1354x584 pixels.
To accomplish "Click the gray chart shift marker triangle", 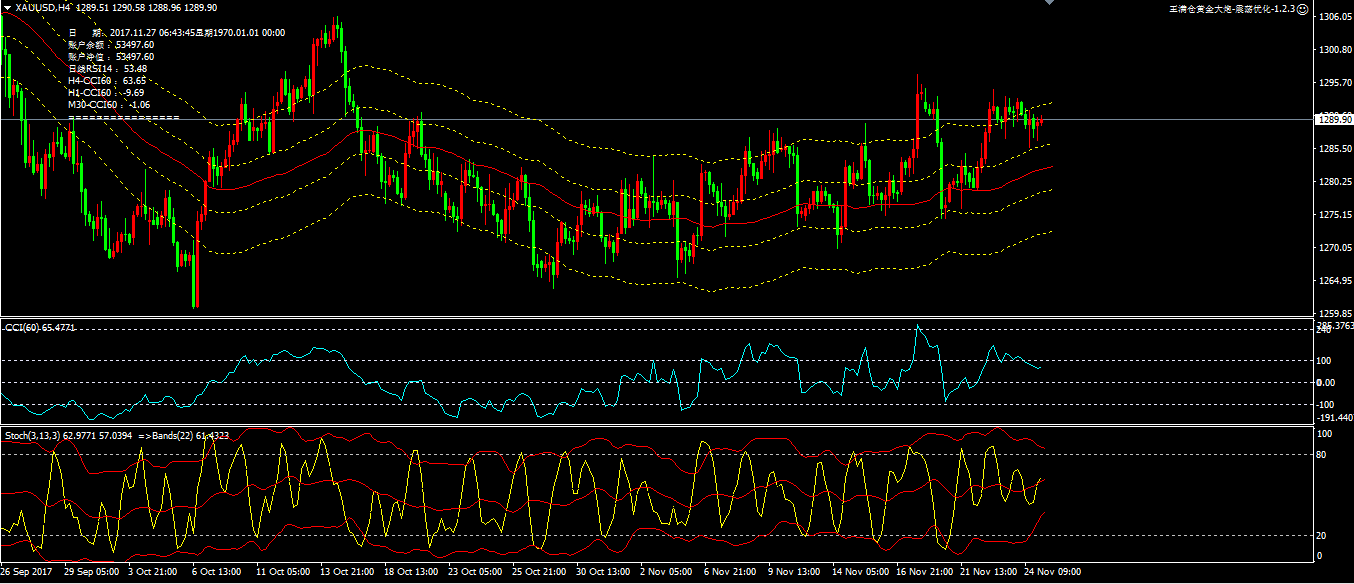I will coord(1048,3).
